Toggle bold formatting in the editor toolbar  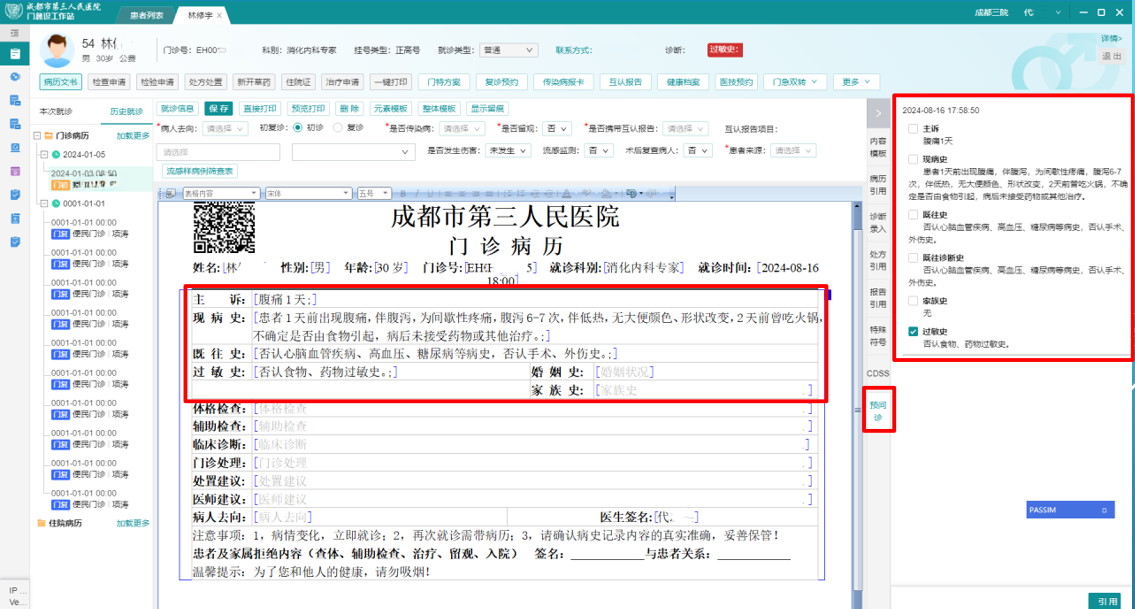coord(403,193)
